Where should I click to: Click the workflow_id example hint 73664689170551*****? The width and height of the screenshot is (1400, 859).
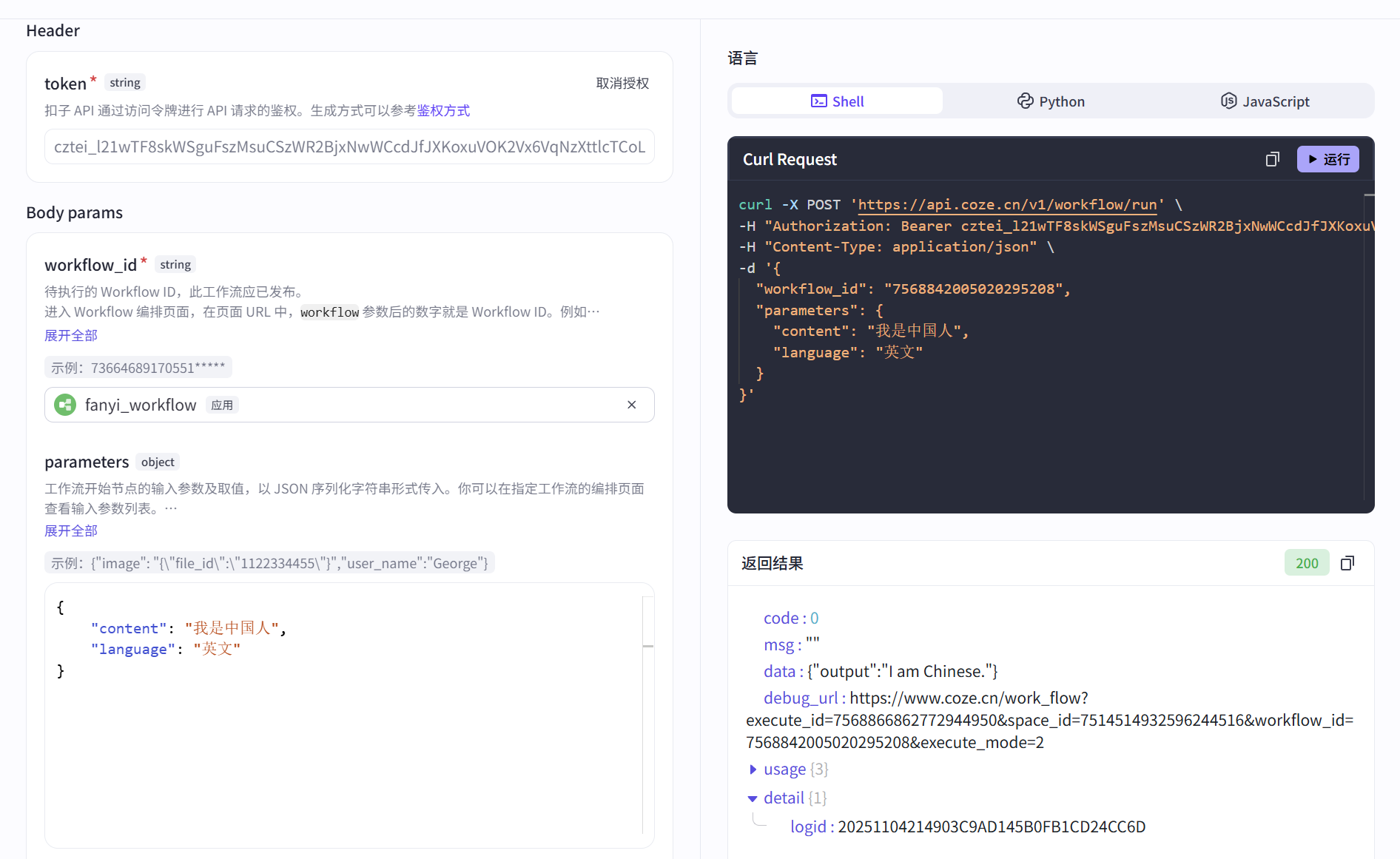point(138,368)
